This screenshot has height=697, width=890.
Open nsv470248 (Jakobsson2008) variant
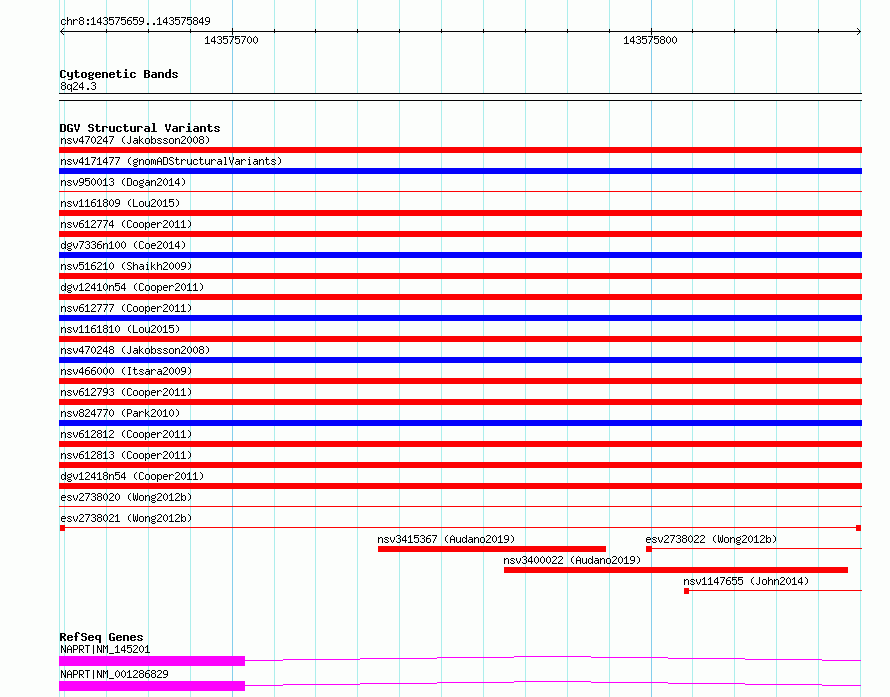[x=135, y=350]
